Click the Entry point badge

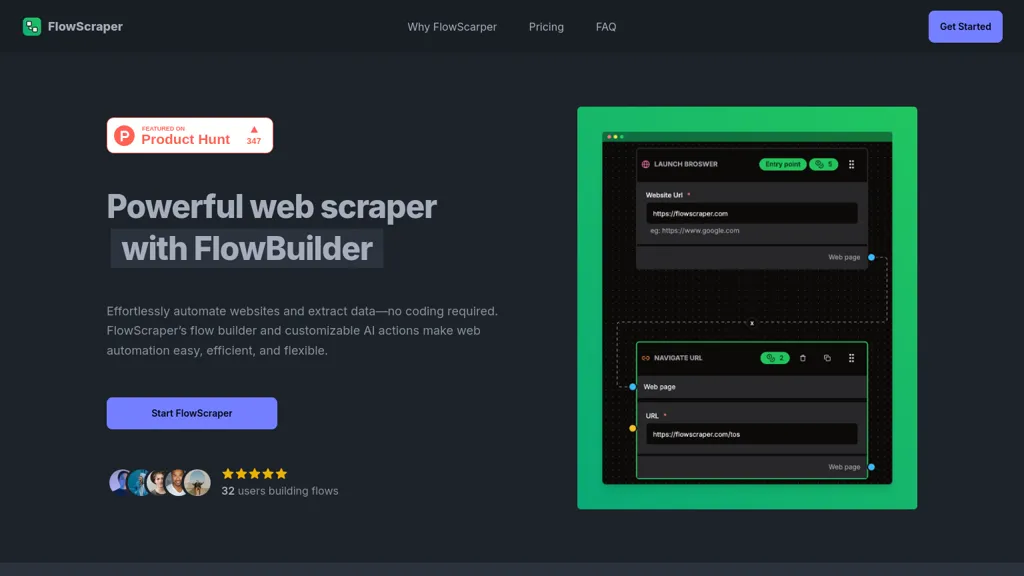click(782, 165)
